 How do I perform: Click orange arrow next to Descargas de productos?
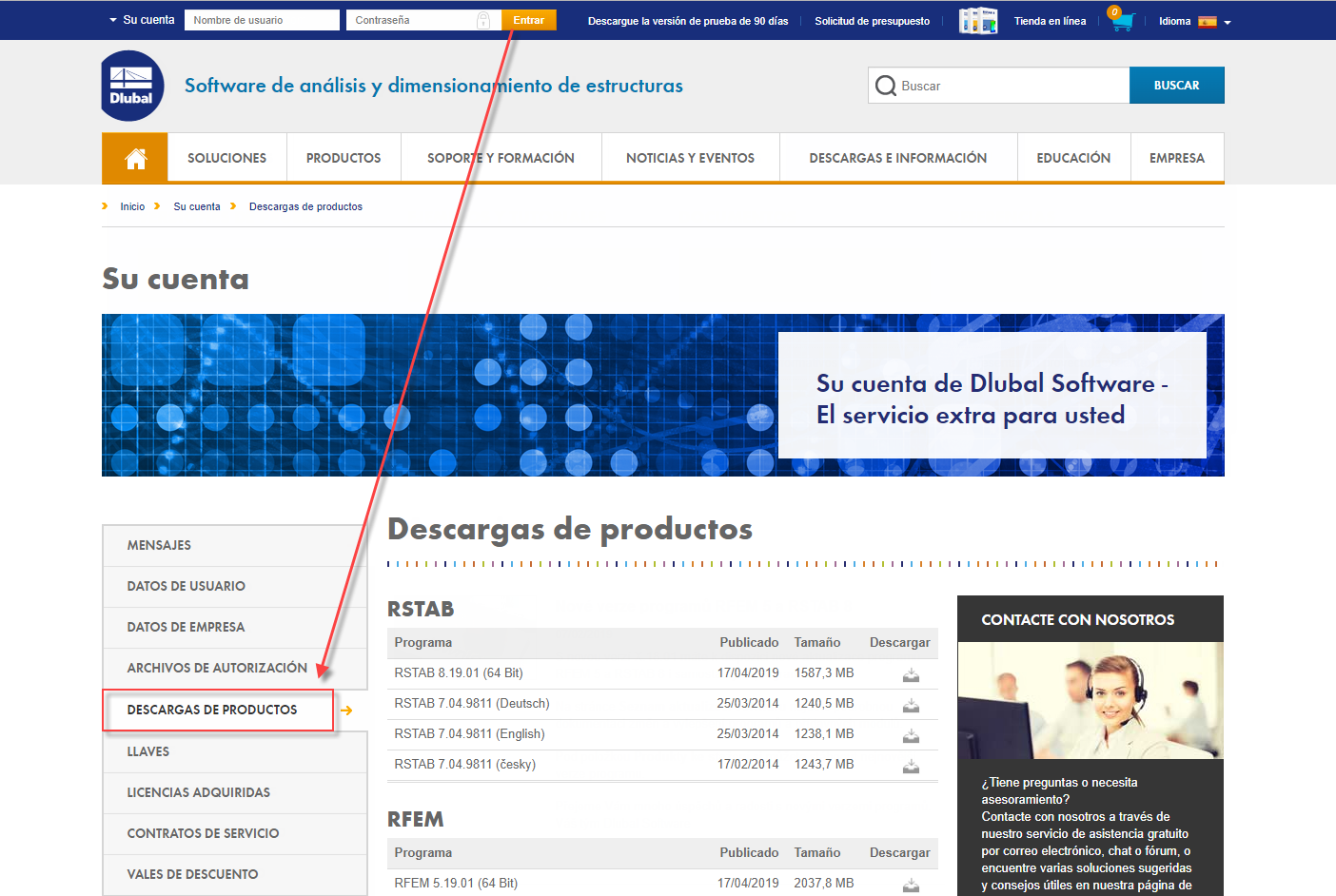[x=346, y=711]
